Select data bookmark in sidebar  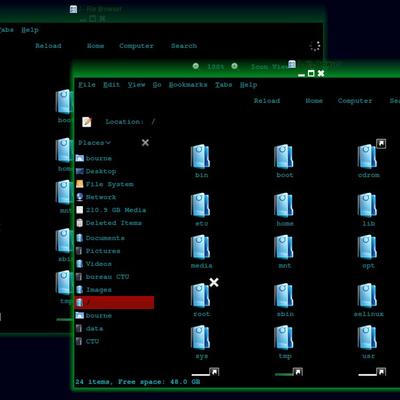89,328
